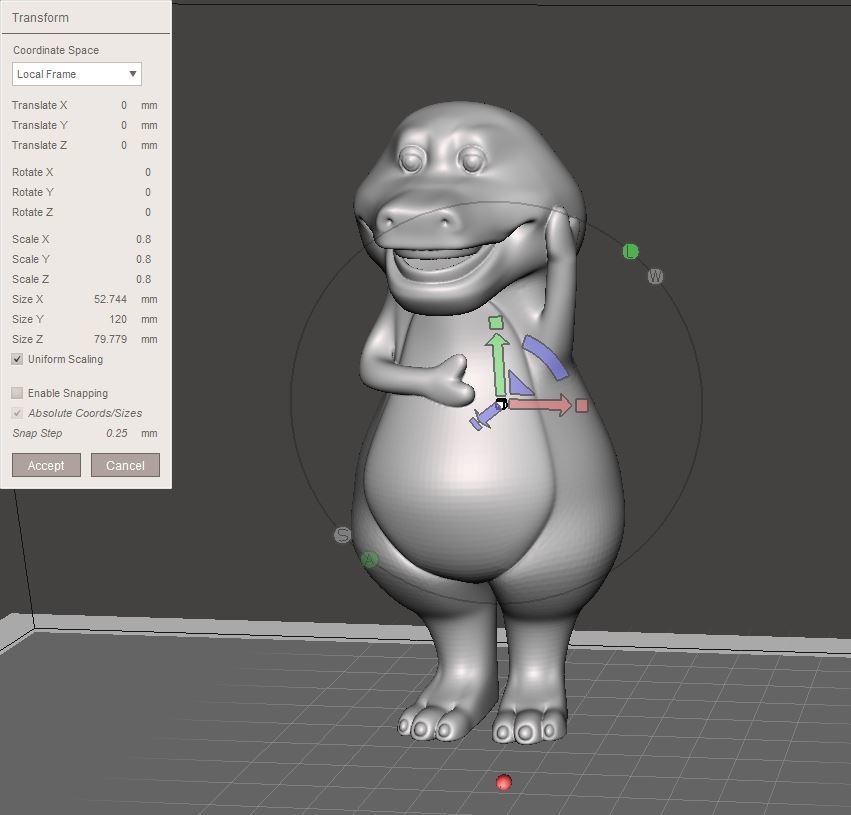
Task: Select the Rotate Y value field
Action: tap(148, 192)
